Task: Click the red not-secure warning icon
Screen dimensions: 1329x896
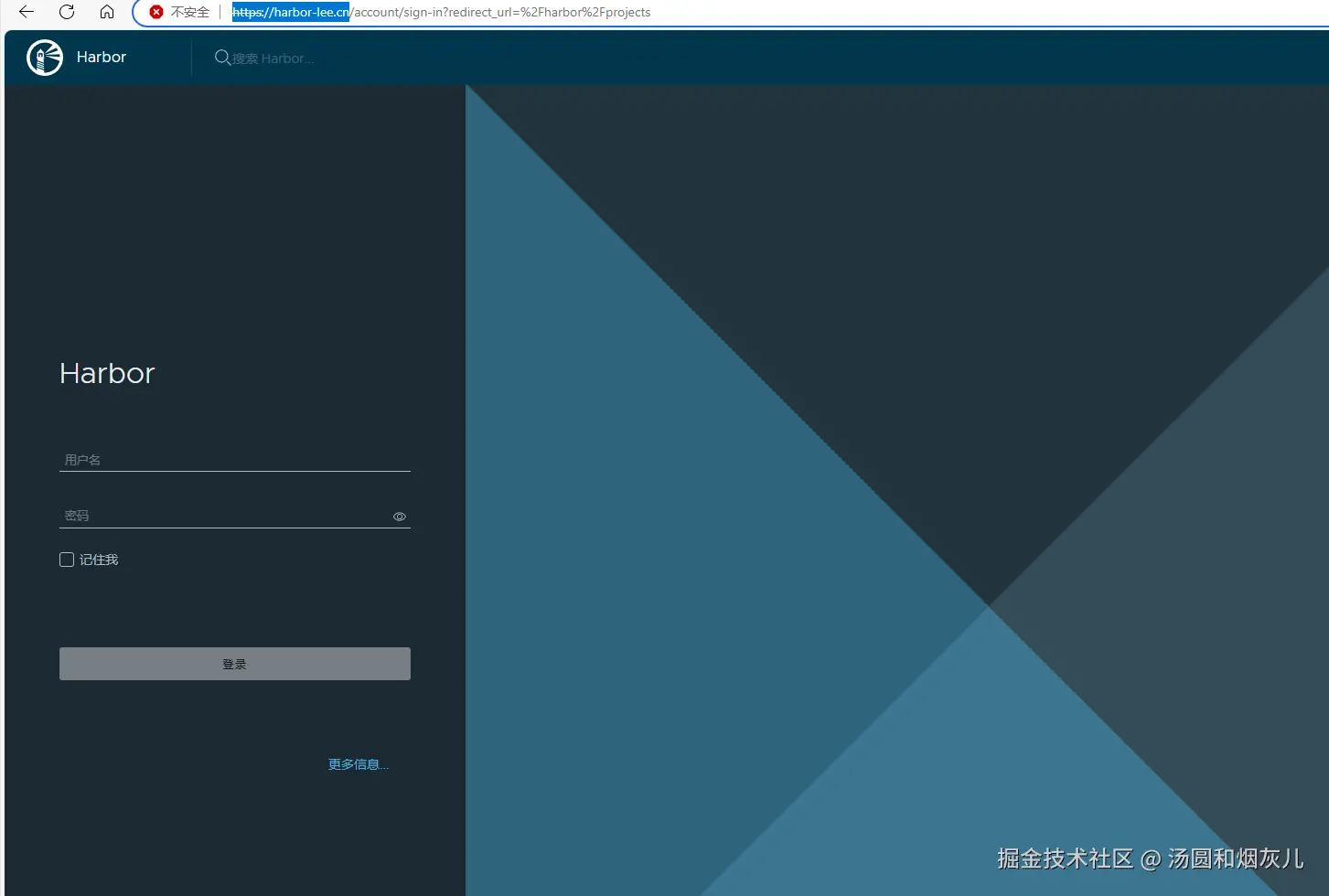Action: (x=156, y=12)
